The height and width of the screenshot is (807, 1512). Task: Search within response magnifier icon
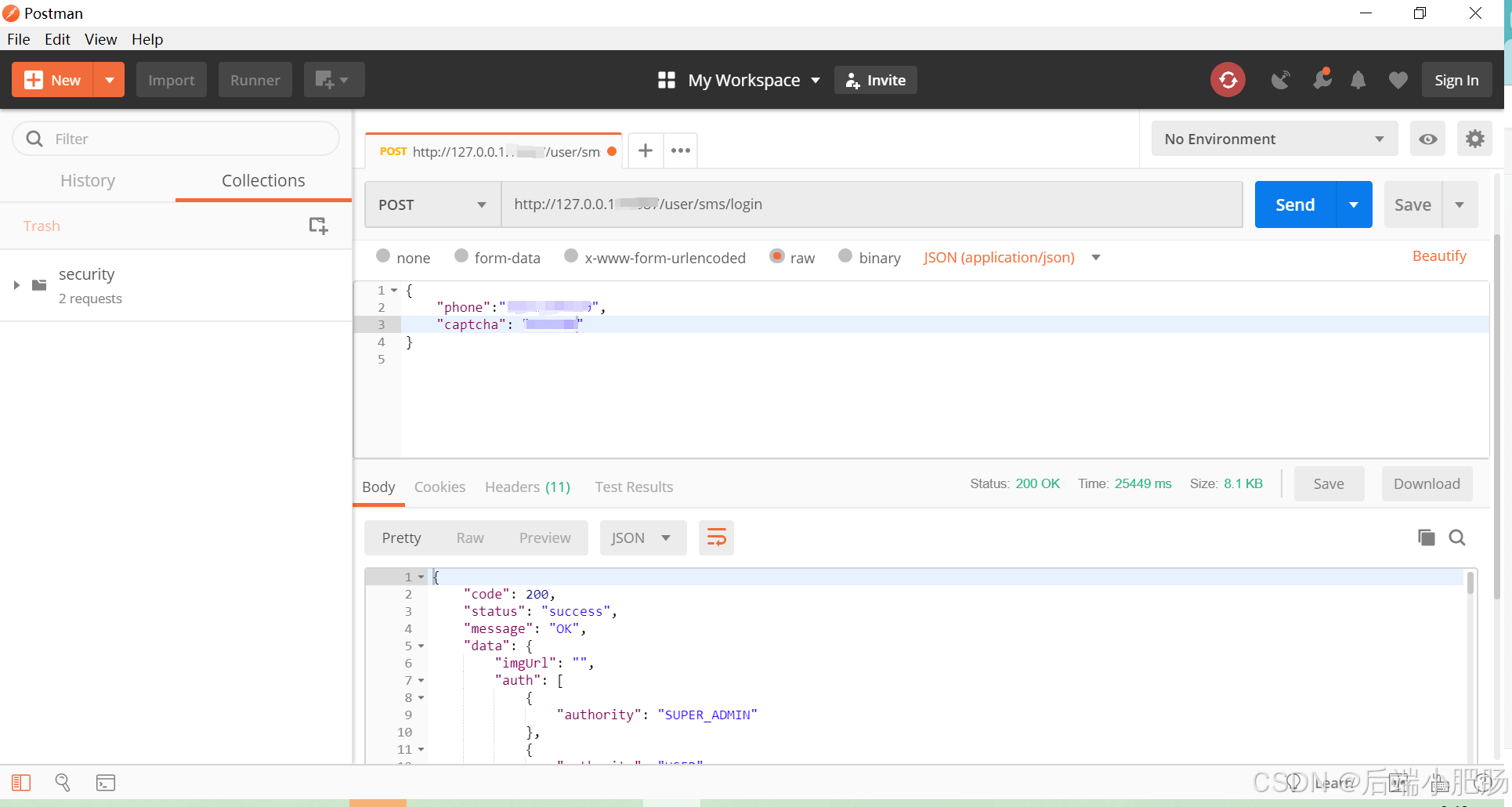click(1457, 537)
